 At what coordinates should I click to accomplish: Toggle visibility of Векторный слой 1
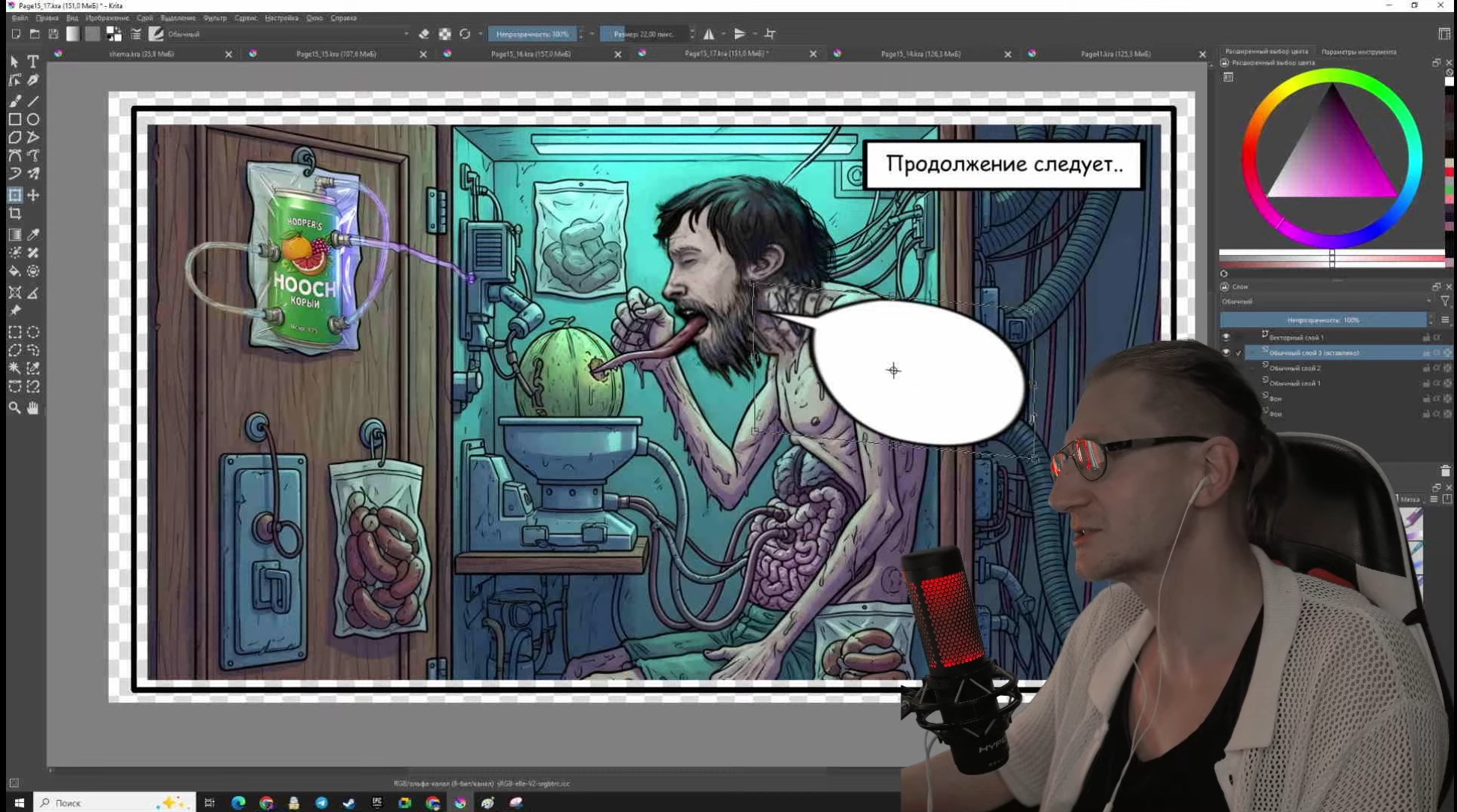pos(1225,337)
